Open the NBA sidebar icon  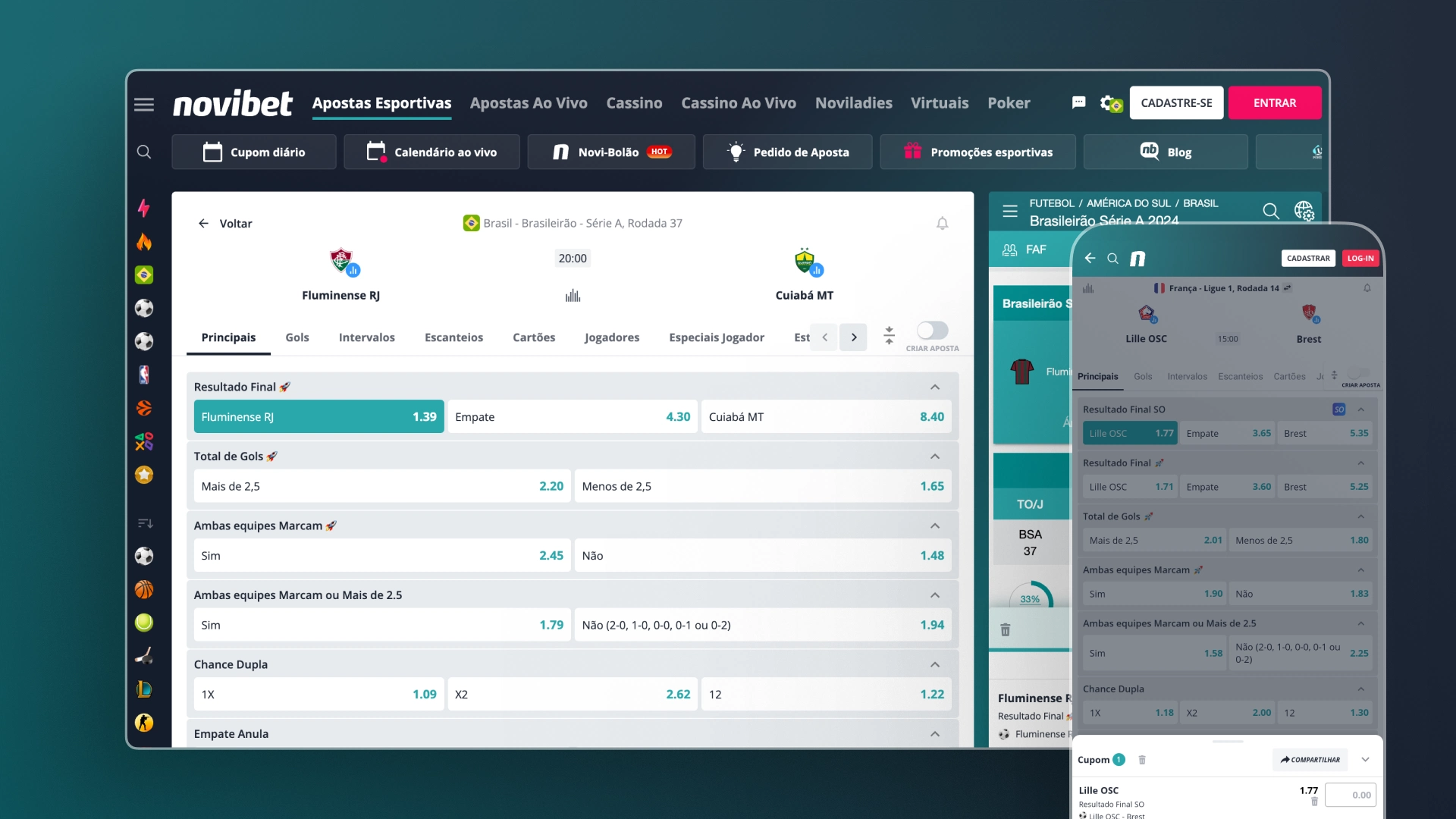tap(144, 375)
